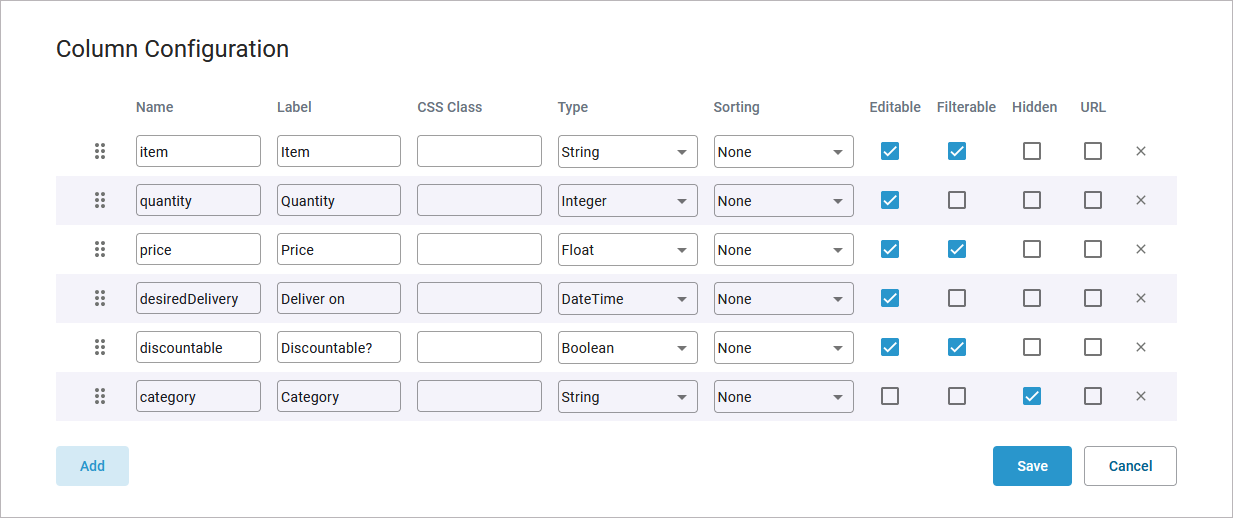1233x518 pixels.
Task: Remove the item row using the X
Action: coord(1141,151)
